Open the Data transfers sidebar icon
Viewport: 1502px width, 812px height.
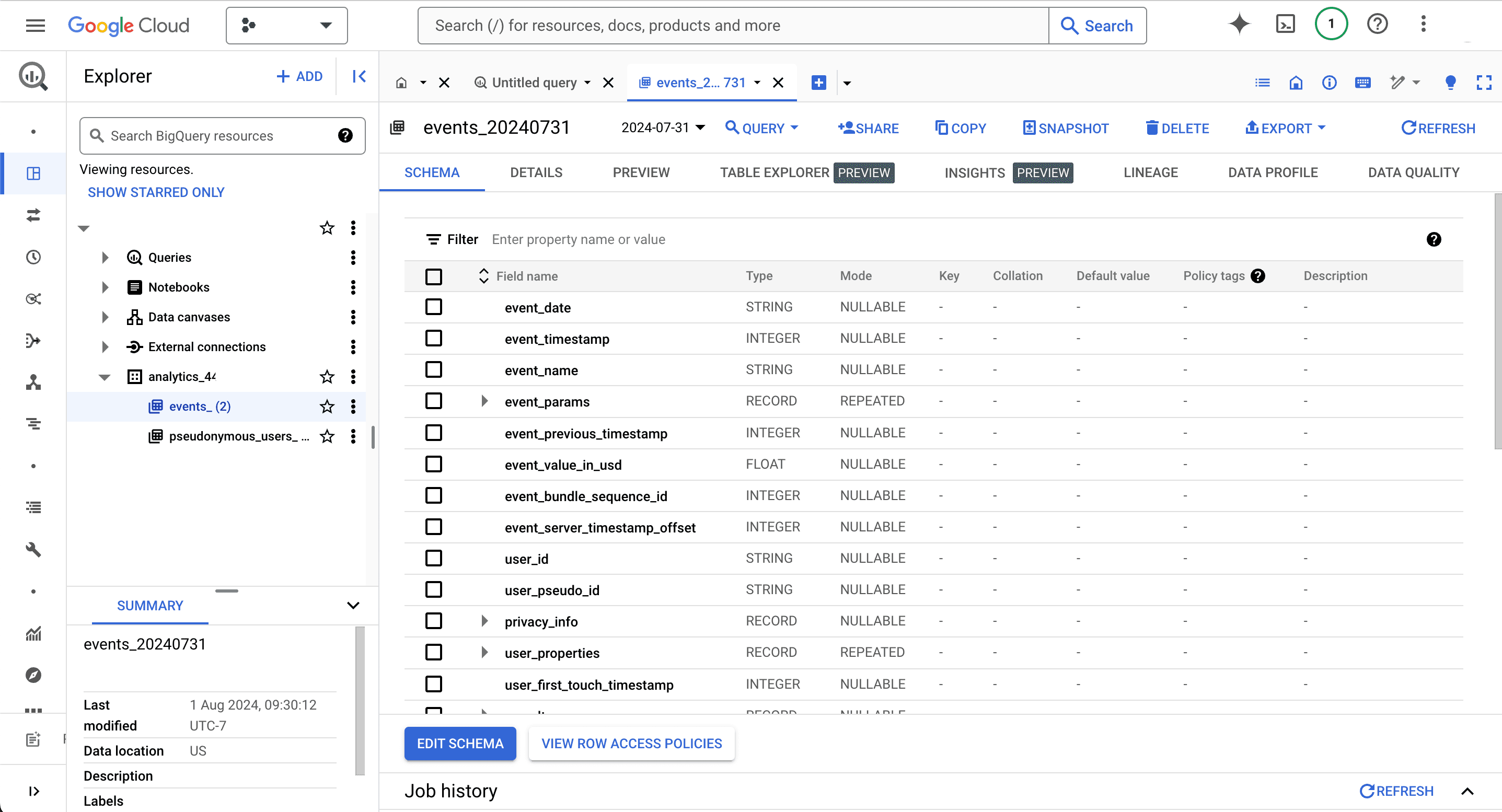click(x=33, y=215)
